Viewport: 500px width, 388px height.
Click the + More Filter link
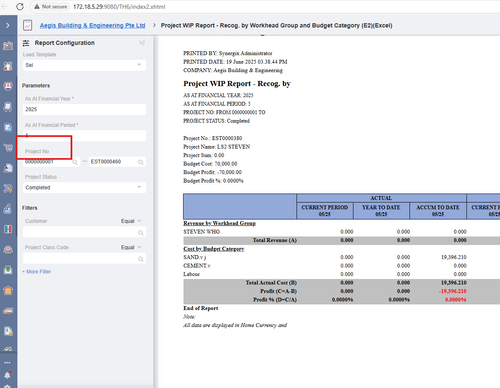(x=37, y=272)
